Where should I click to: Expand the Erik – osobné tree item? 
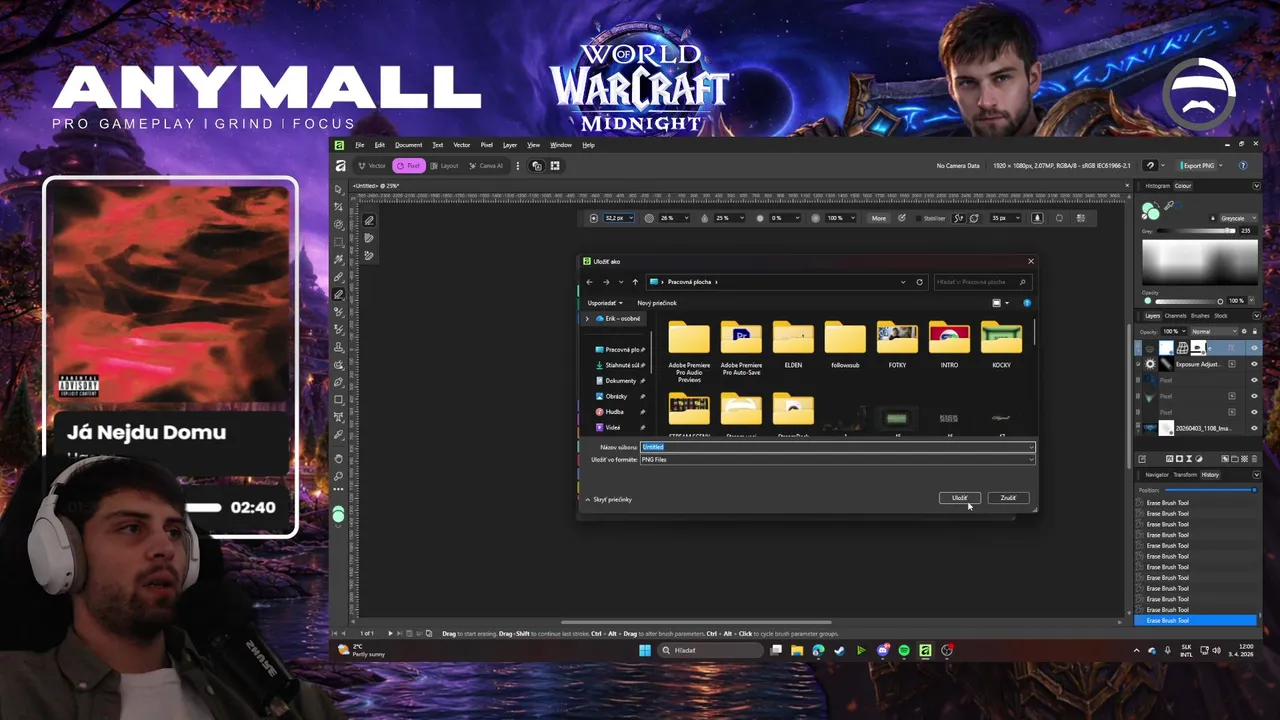[587, 318]
